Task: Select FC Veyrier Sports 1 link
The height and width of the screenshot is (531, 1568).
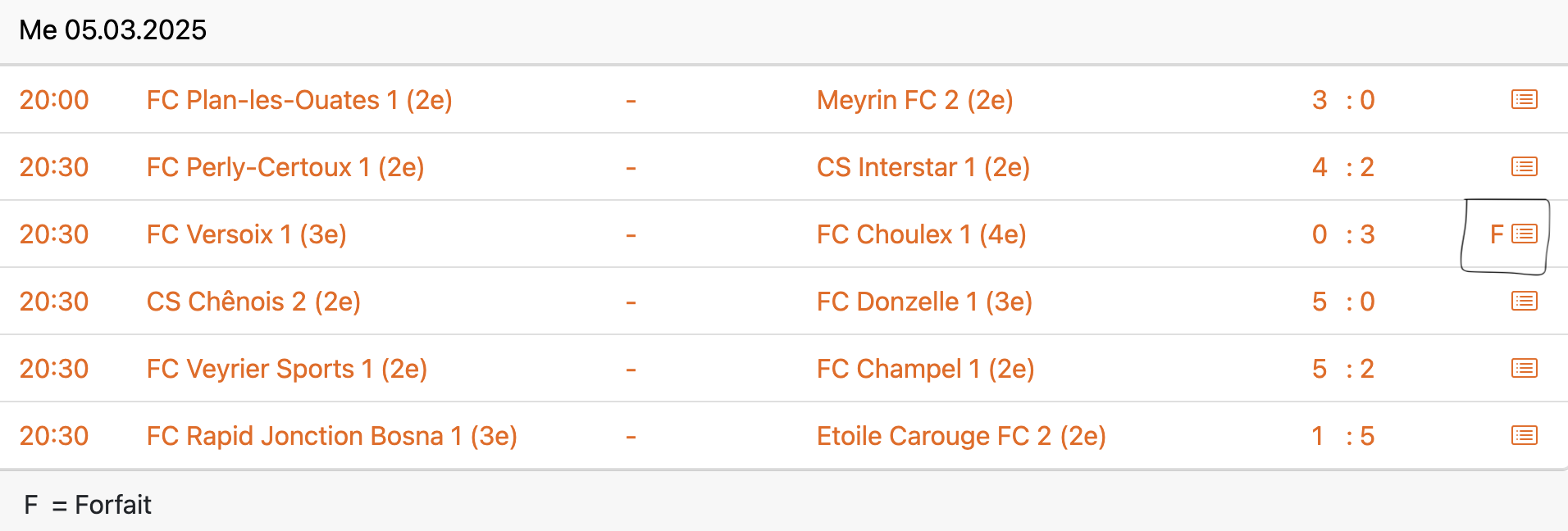Action: pyautogui.click(x=287, y=369)
